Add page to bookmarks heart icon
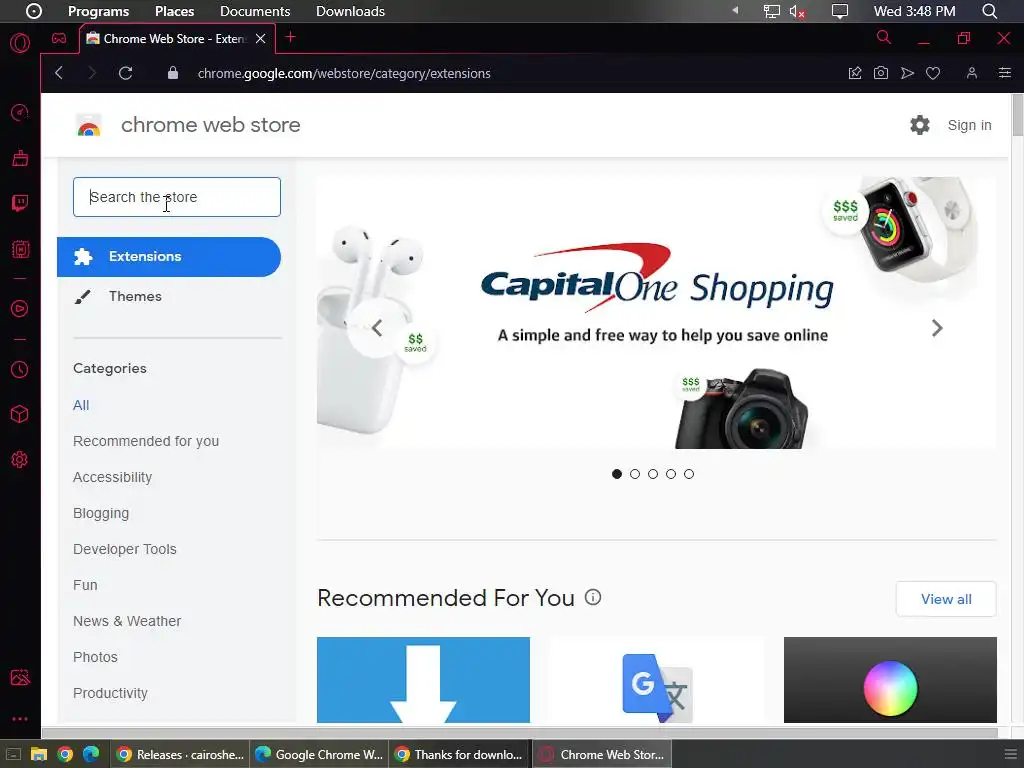Screen dimensions: 1024x768 click(933, 73)
